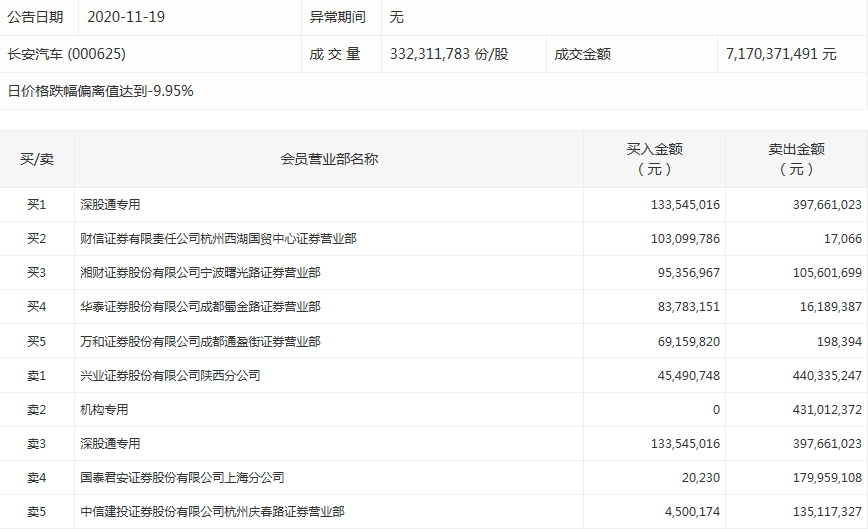Click the 公告日期 label
This screenshot has height=532, width=868.
coord(35,17)
